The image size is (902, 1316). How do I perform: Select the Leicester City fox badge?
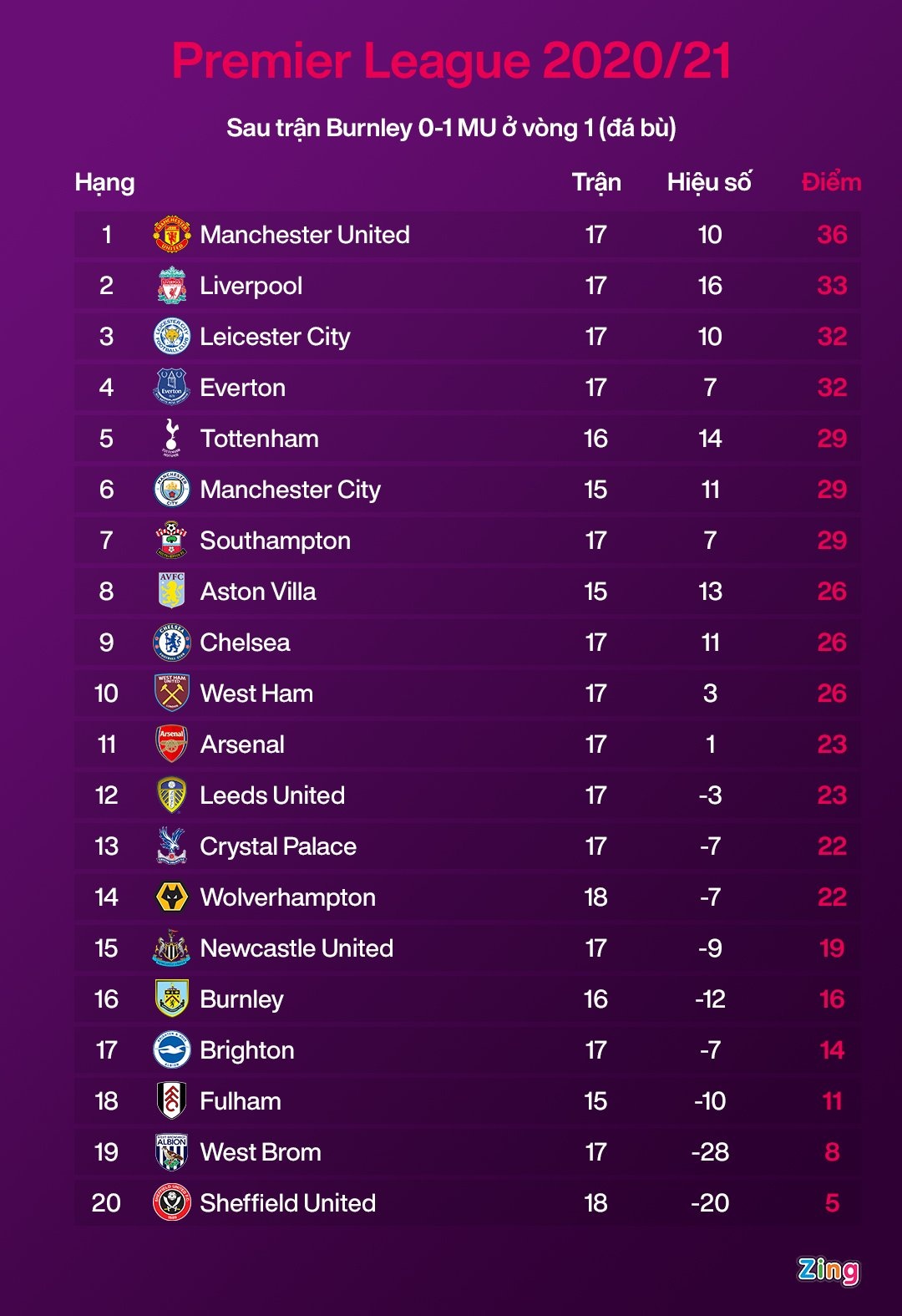(172, 337)
